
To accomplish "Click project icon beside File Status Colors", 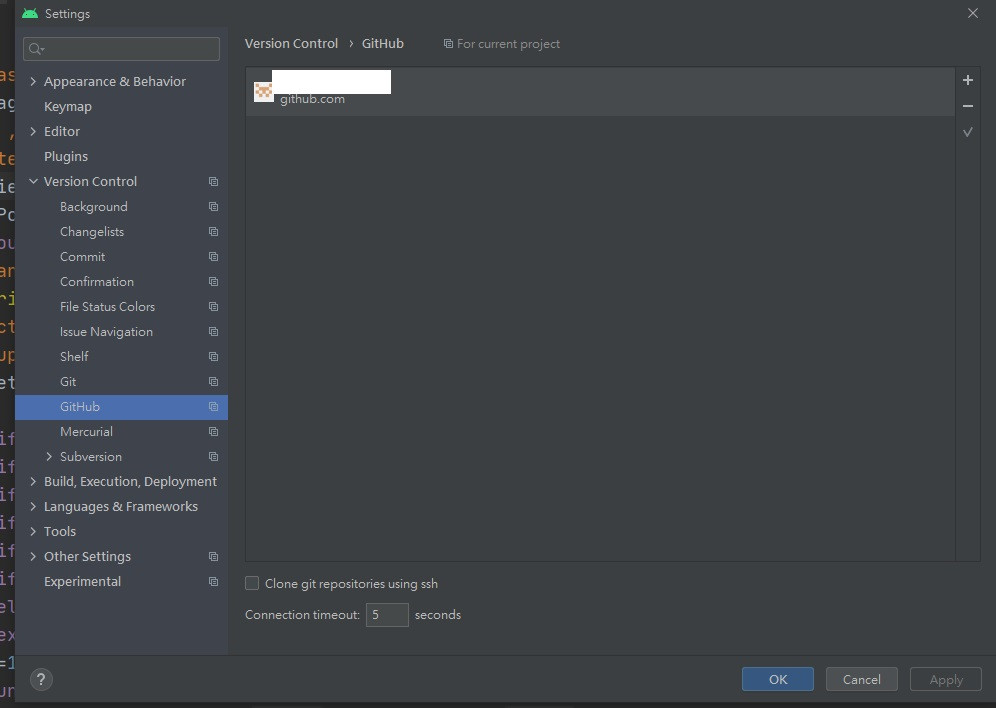I will [213, 307].
